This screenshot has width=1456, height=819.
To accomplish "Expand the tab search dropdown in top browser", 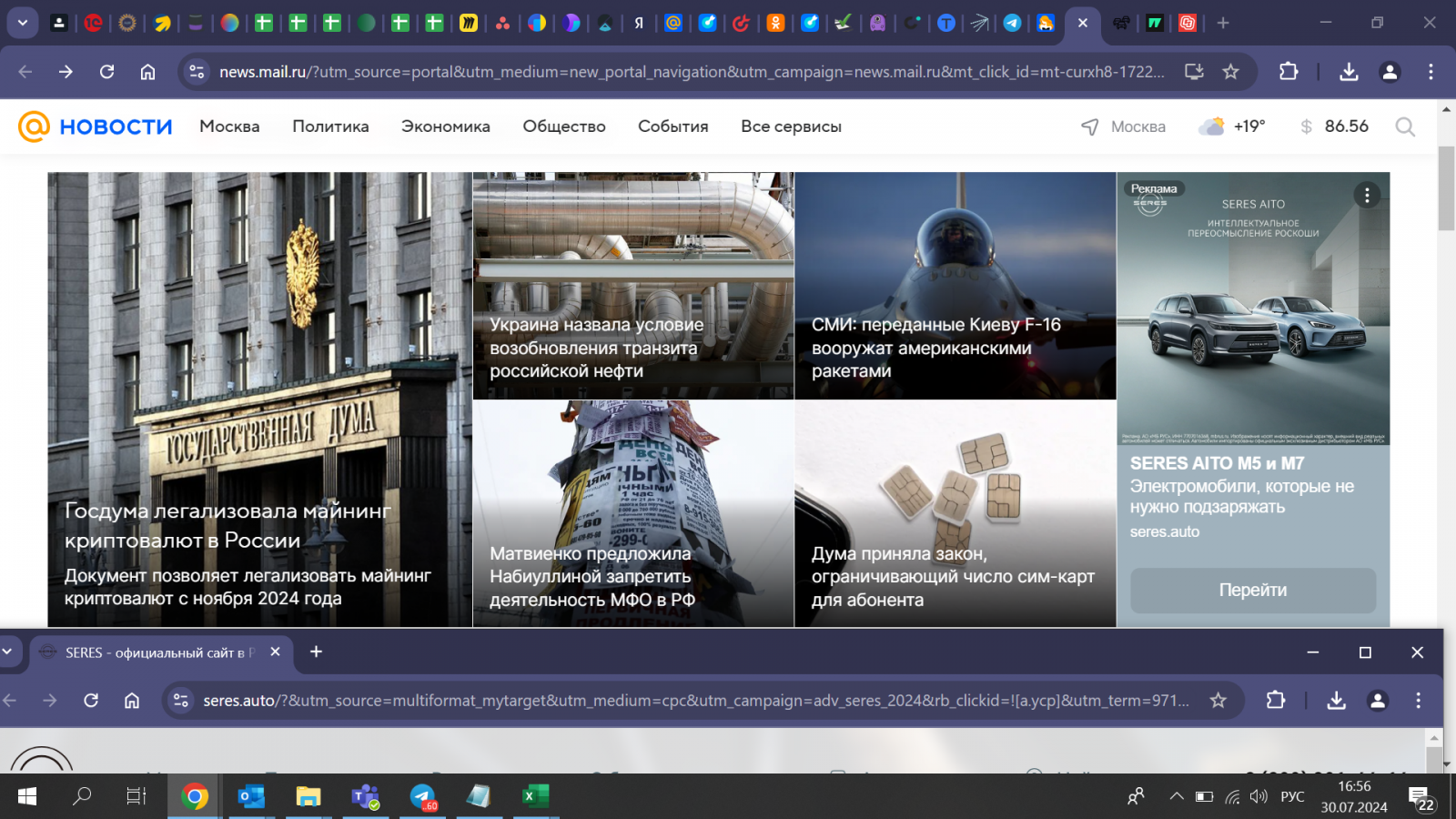I will [x=22, y=23].
